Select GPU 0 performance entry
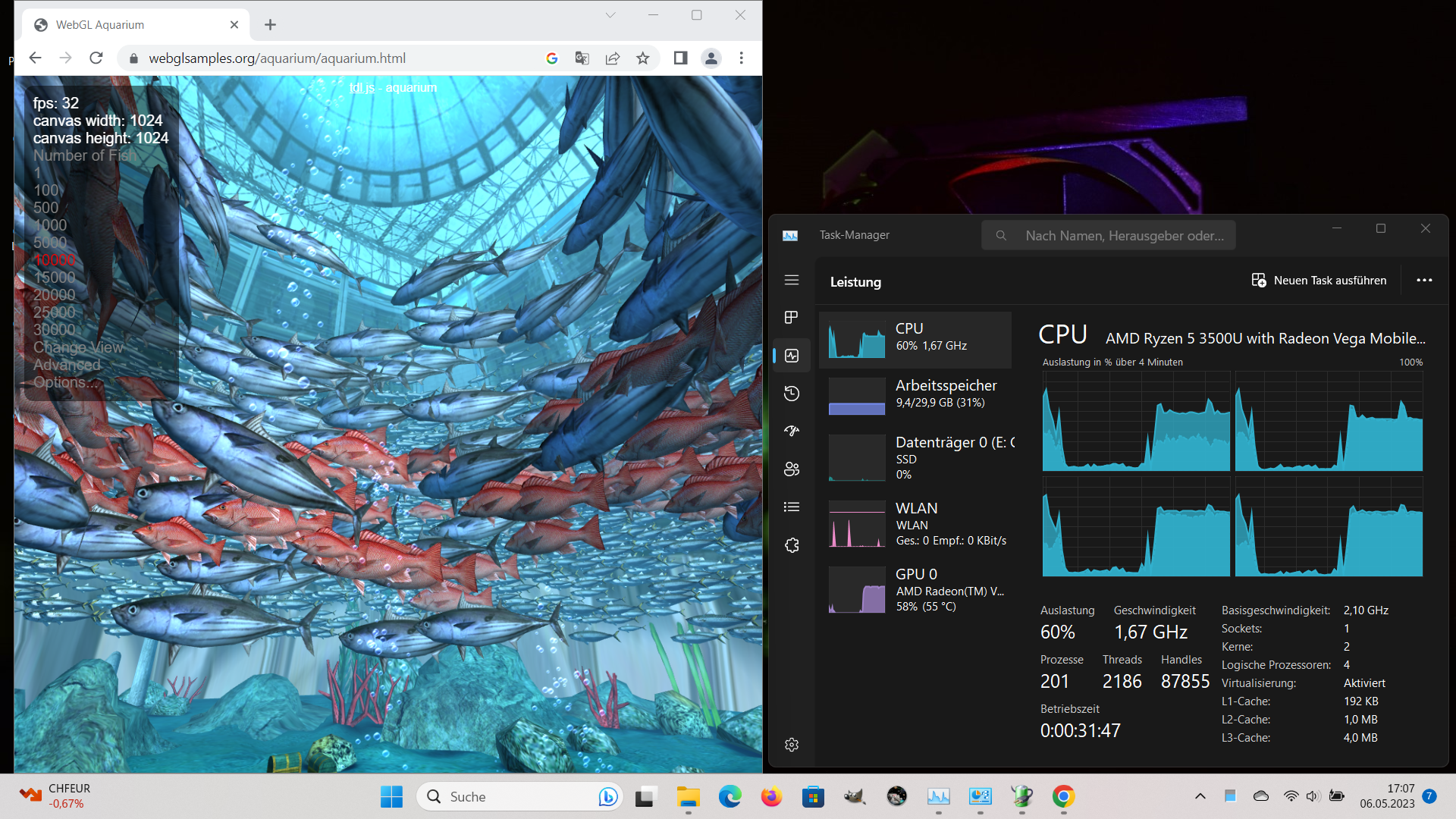1456x819 pixels. click(x=916, y=589)
